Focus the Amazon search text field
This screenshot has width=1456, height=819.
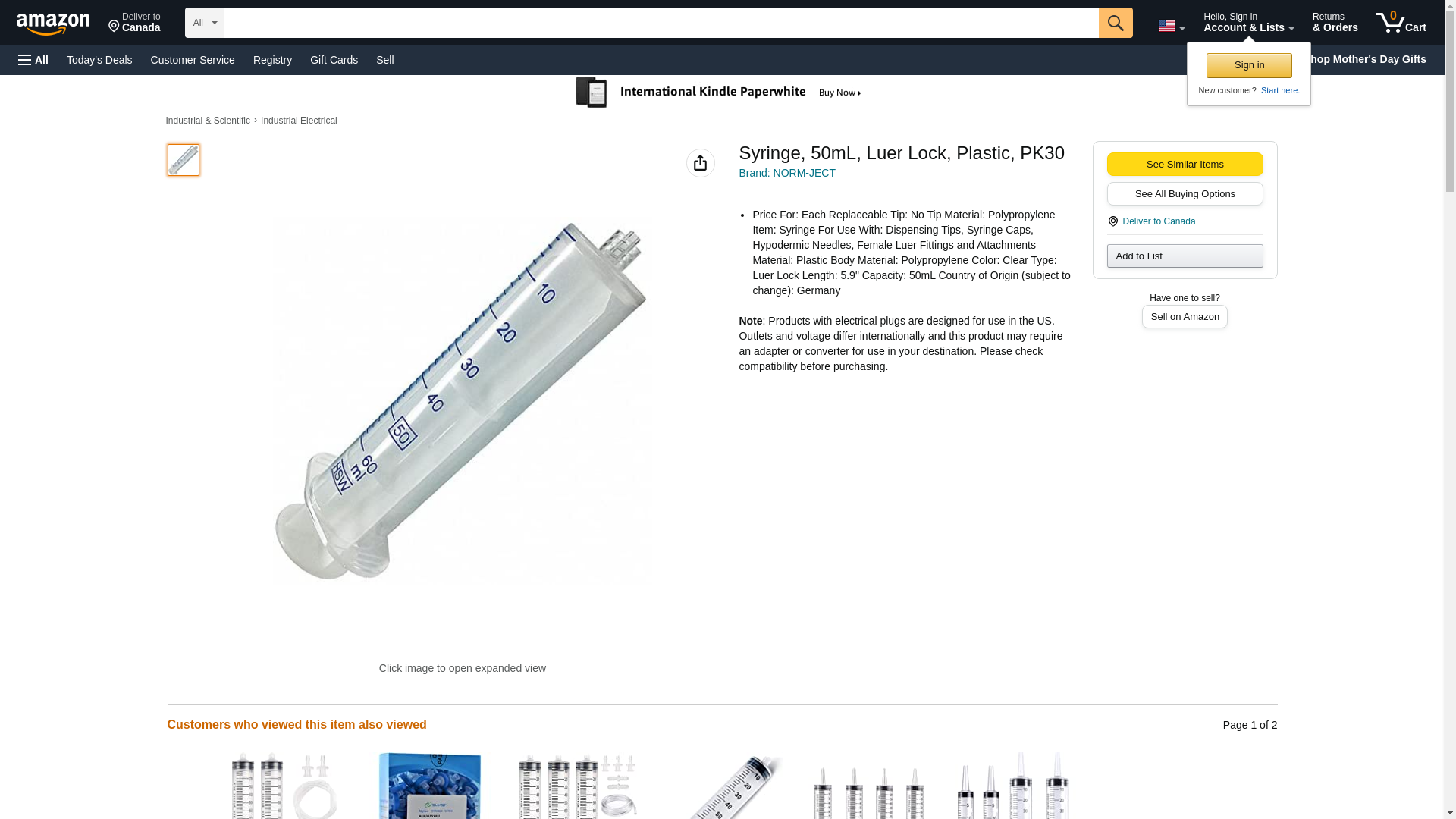coord(661,23)
